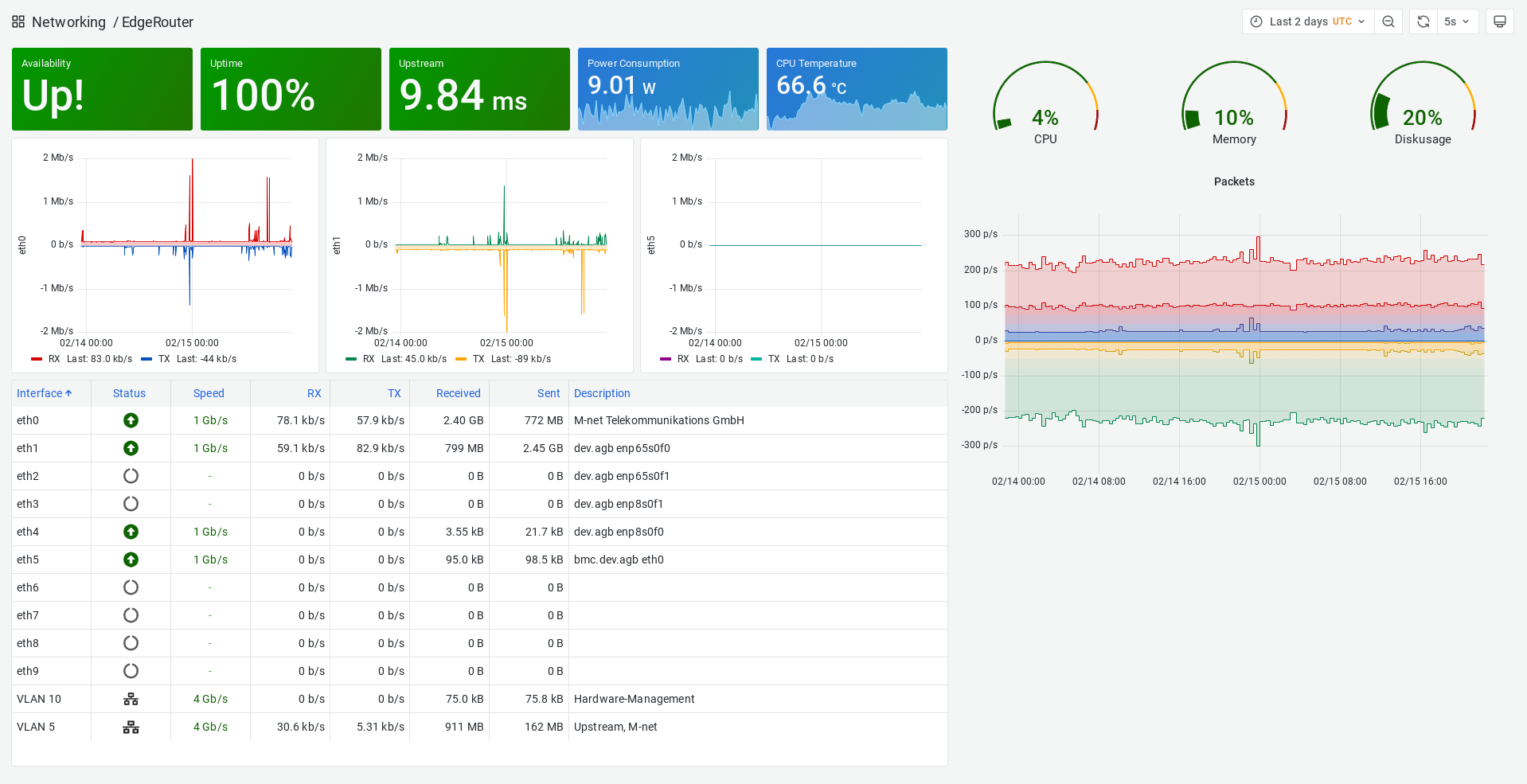
Task: Click the VLAN 10 network icon
Action: tap(131, 699)
